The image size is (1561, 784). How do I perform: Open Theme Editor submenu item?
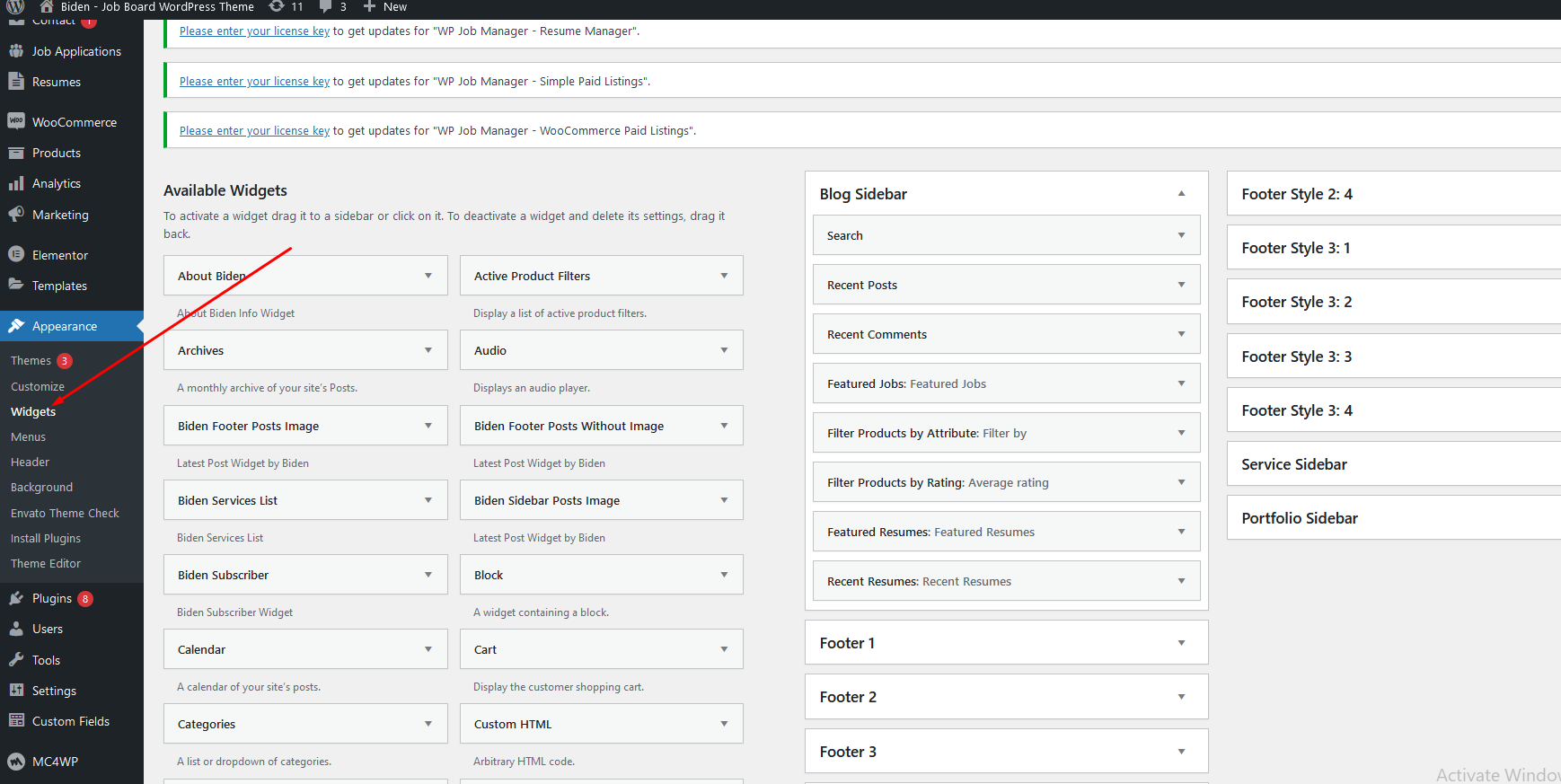pos(46,563)
